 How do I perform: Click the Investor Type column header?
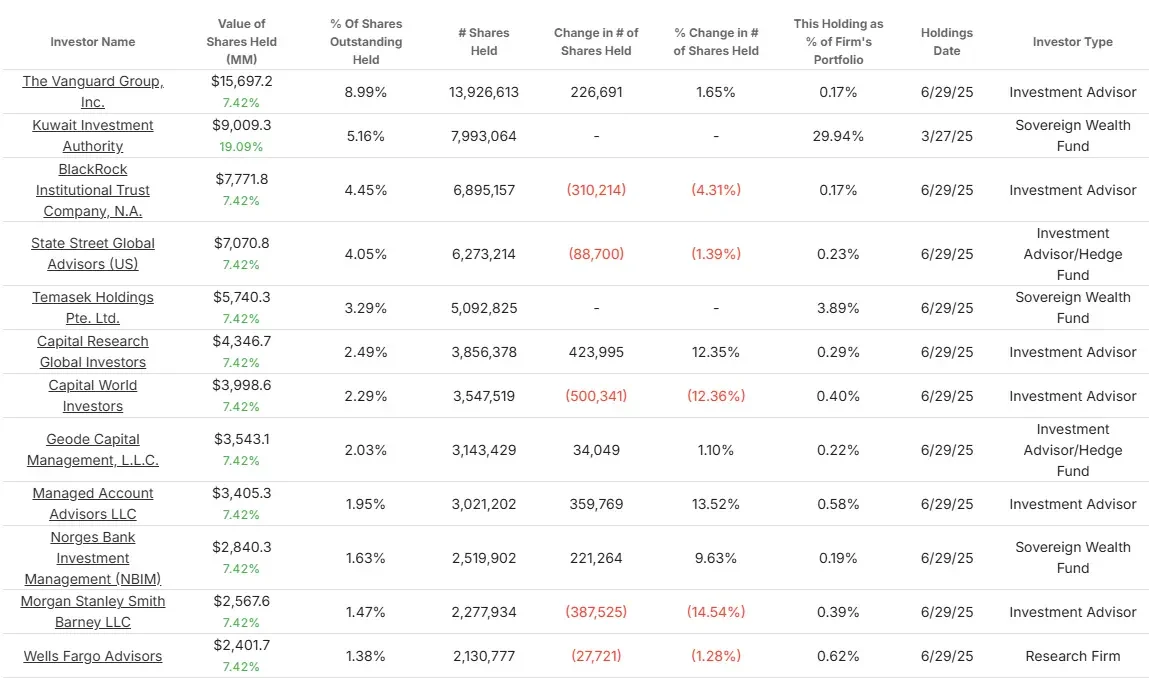1073,42
